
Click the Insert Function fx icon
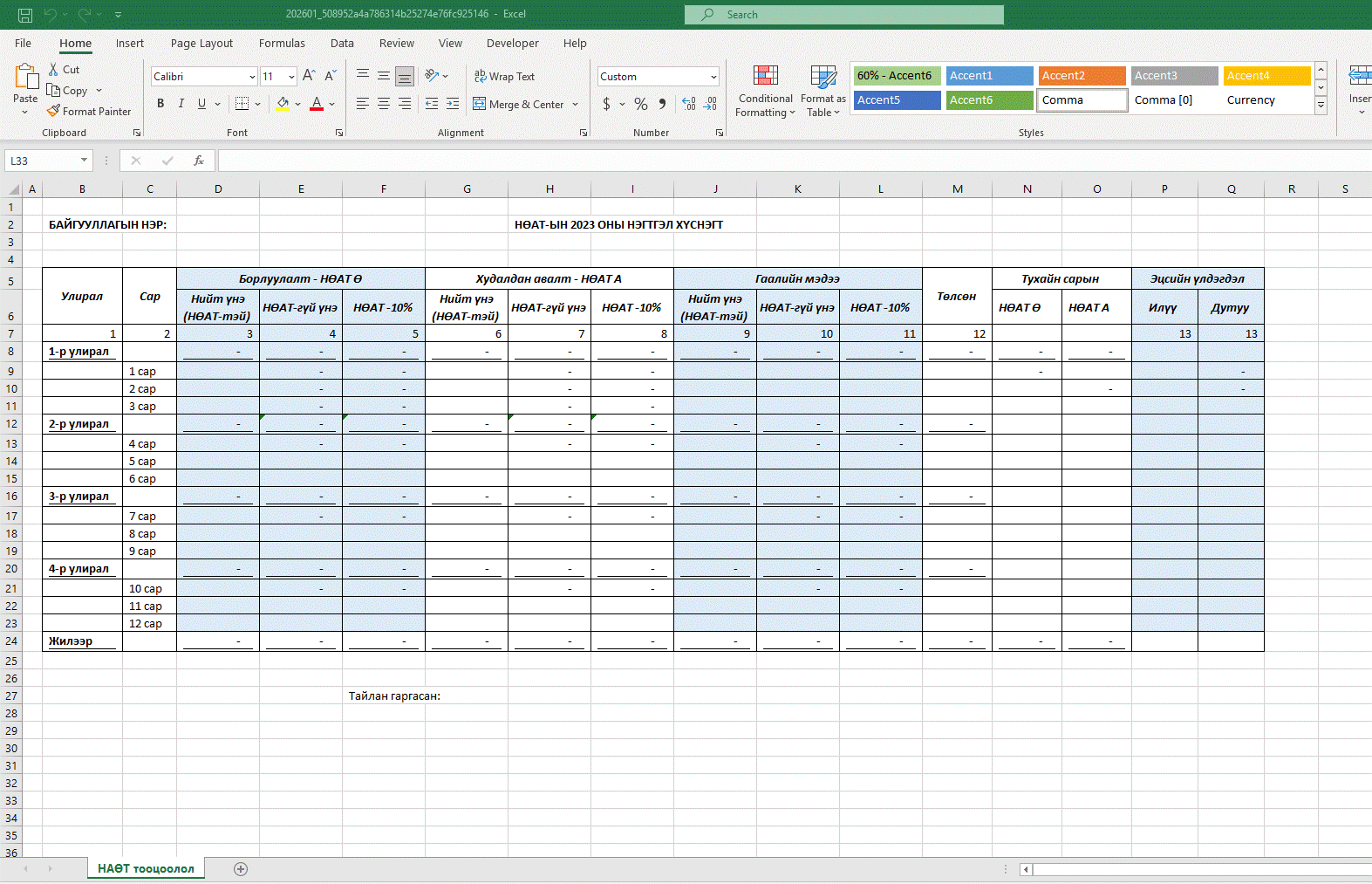[199, 161]
